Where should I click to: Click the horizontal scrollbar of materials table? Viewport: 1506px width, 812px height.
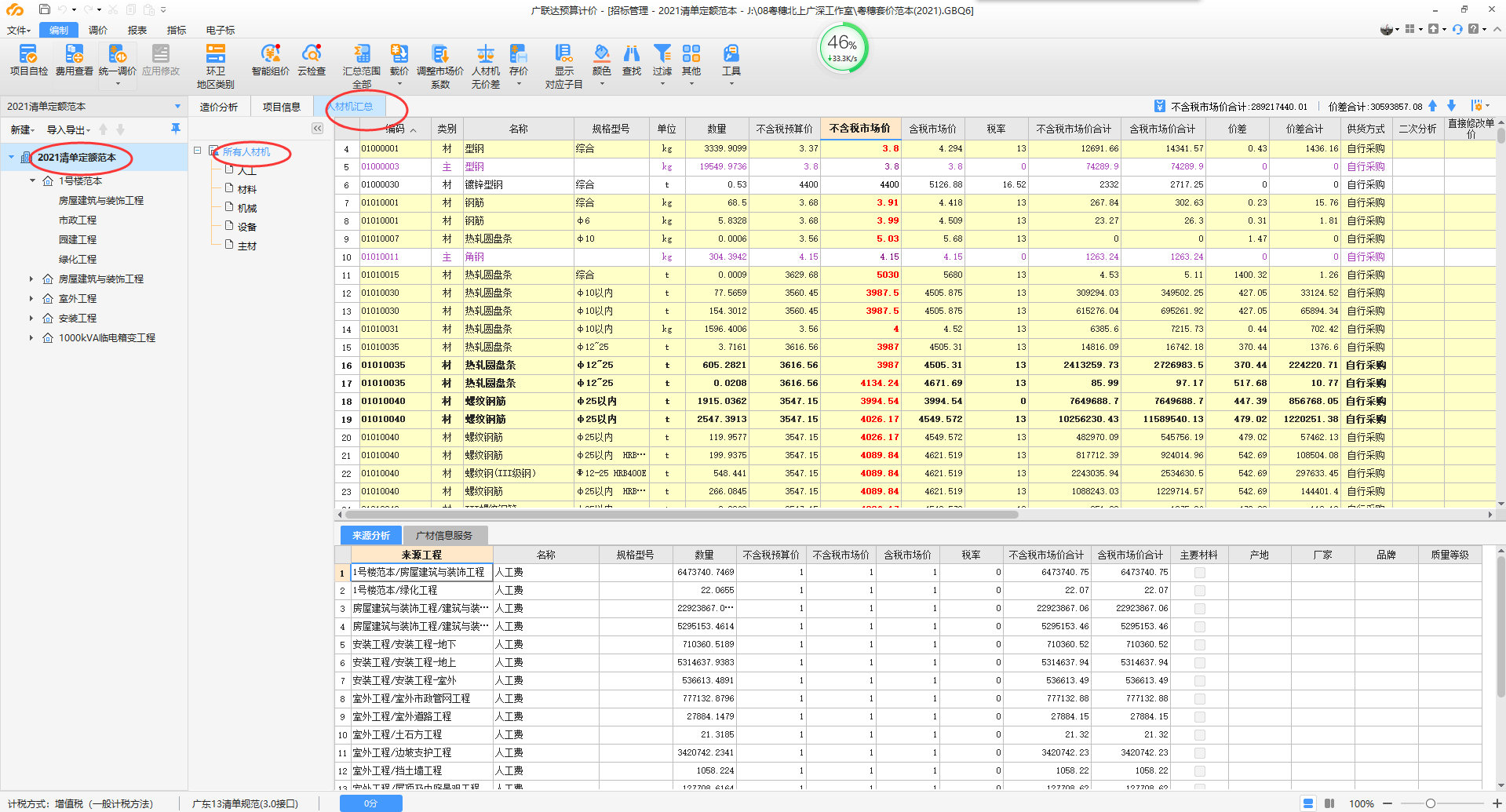[682, 515]
